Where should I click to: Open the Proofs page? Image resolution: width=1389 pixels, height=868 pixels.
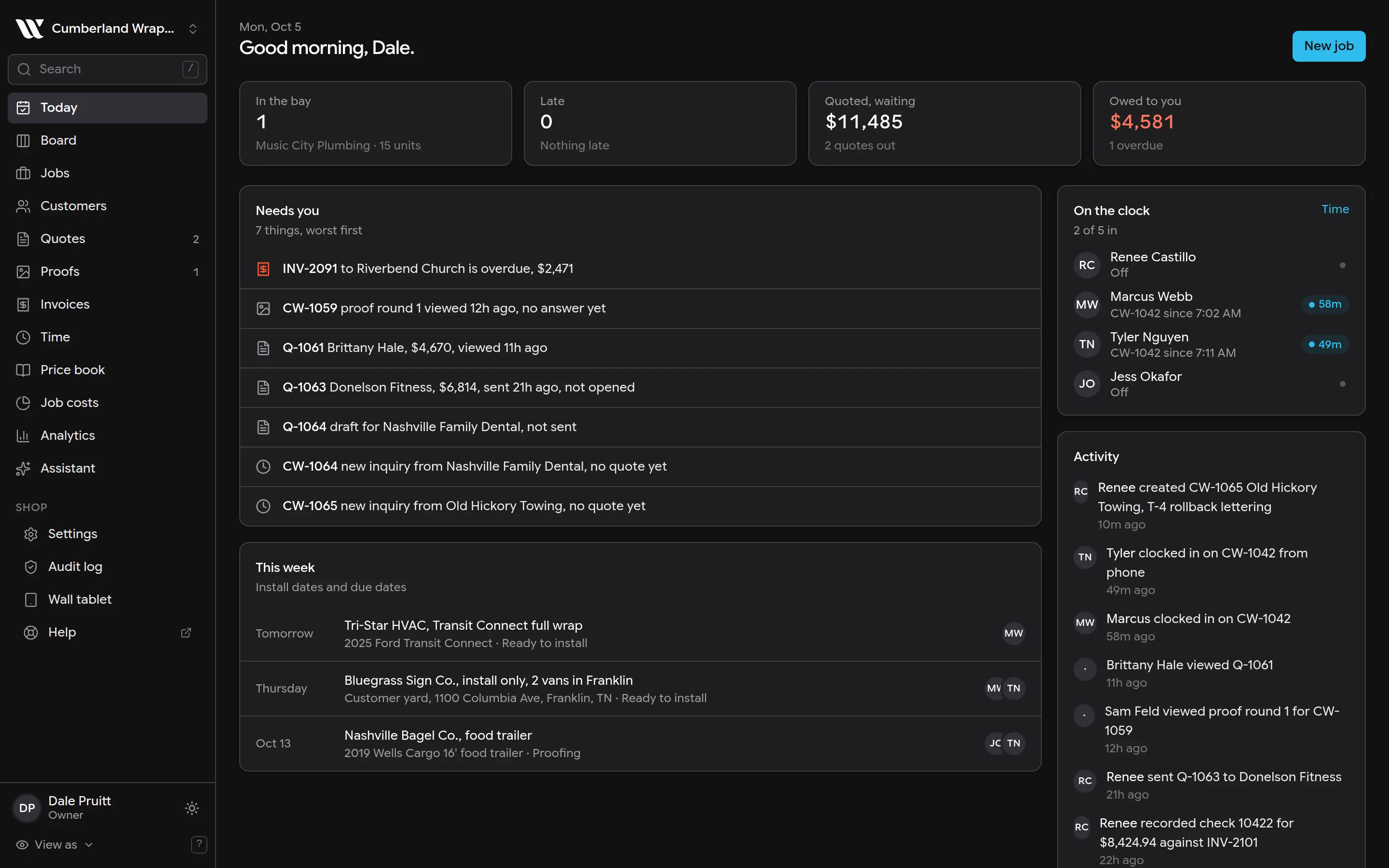(x=108, y=271)
